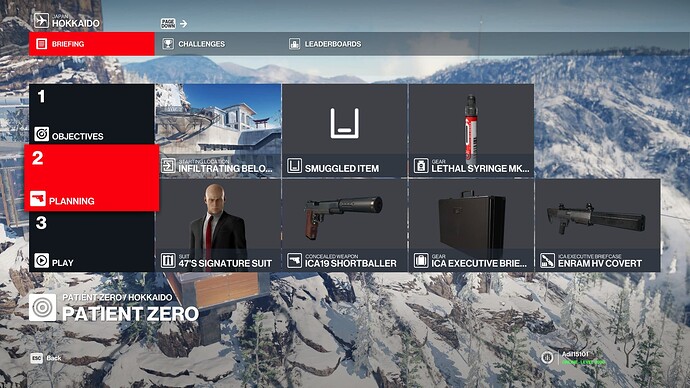
Task: Click the Objectives target icon
Action: 41,134
